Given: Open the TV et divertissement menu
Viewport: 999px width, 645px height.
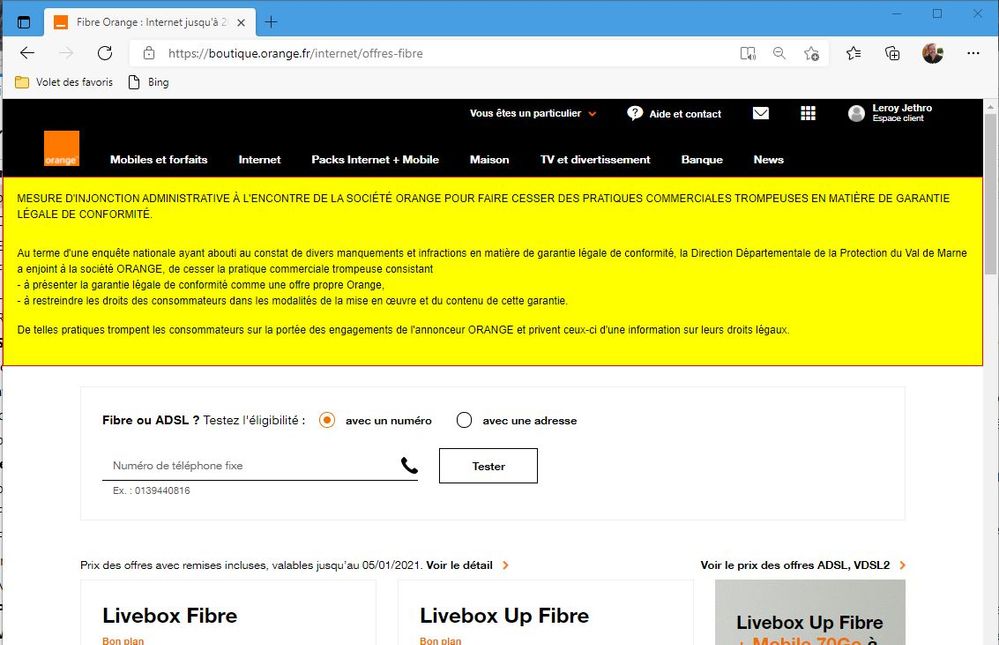Looking at the screenshot, I should (595, 160).
